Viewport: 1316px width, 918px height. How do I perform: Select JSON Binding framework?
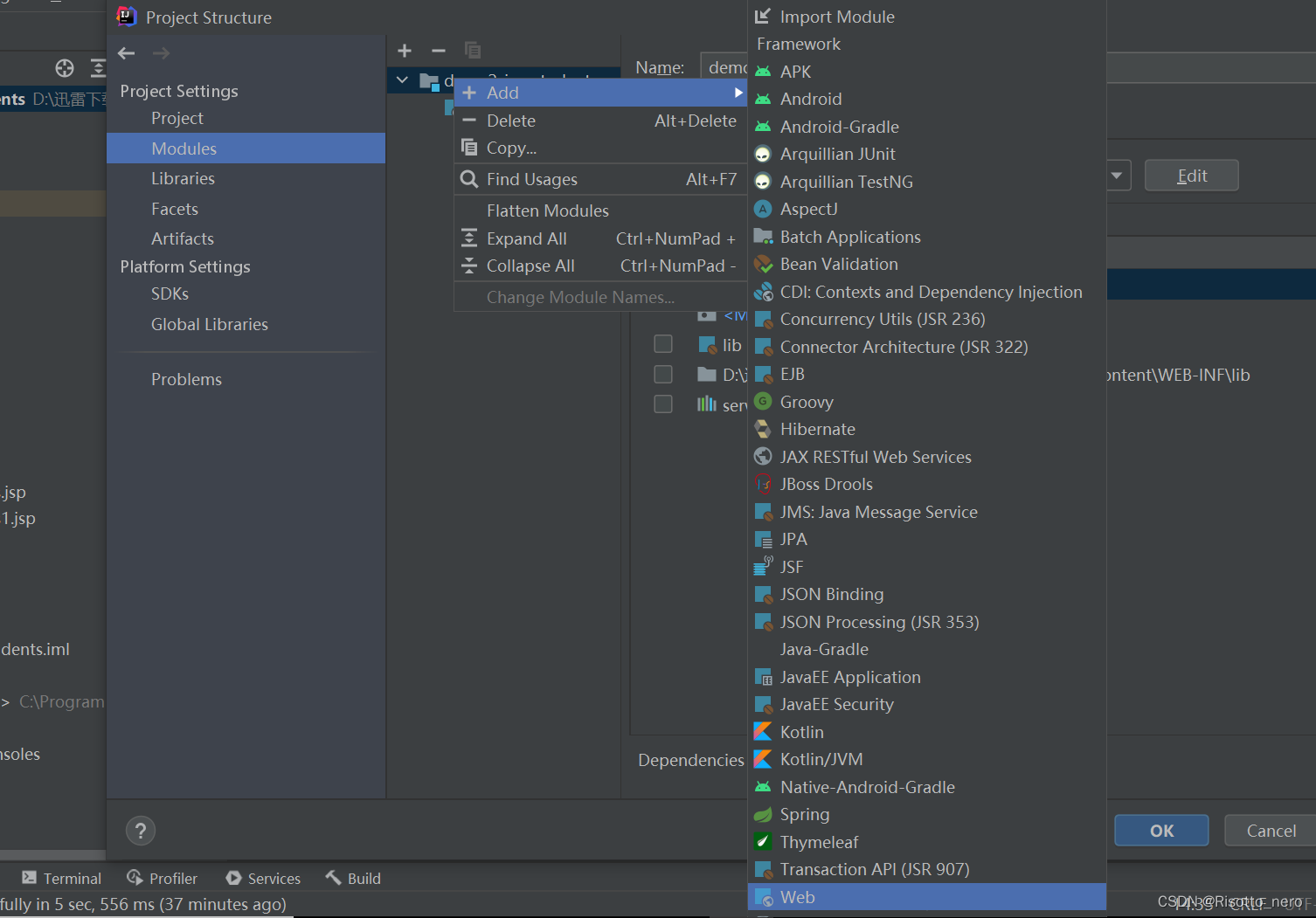click(x=927, y=594)
